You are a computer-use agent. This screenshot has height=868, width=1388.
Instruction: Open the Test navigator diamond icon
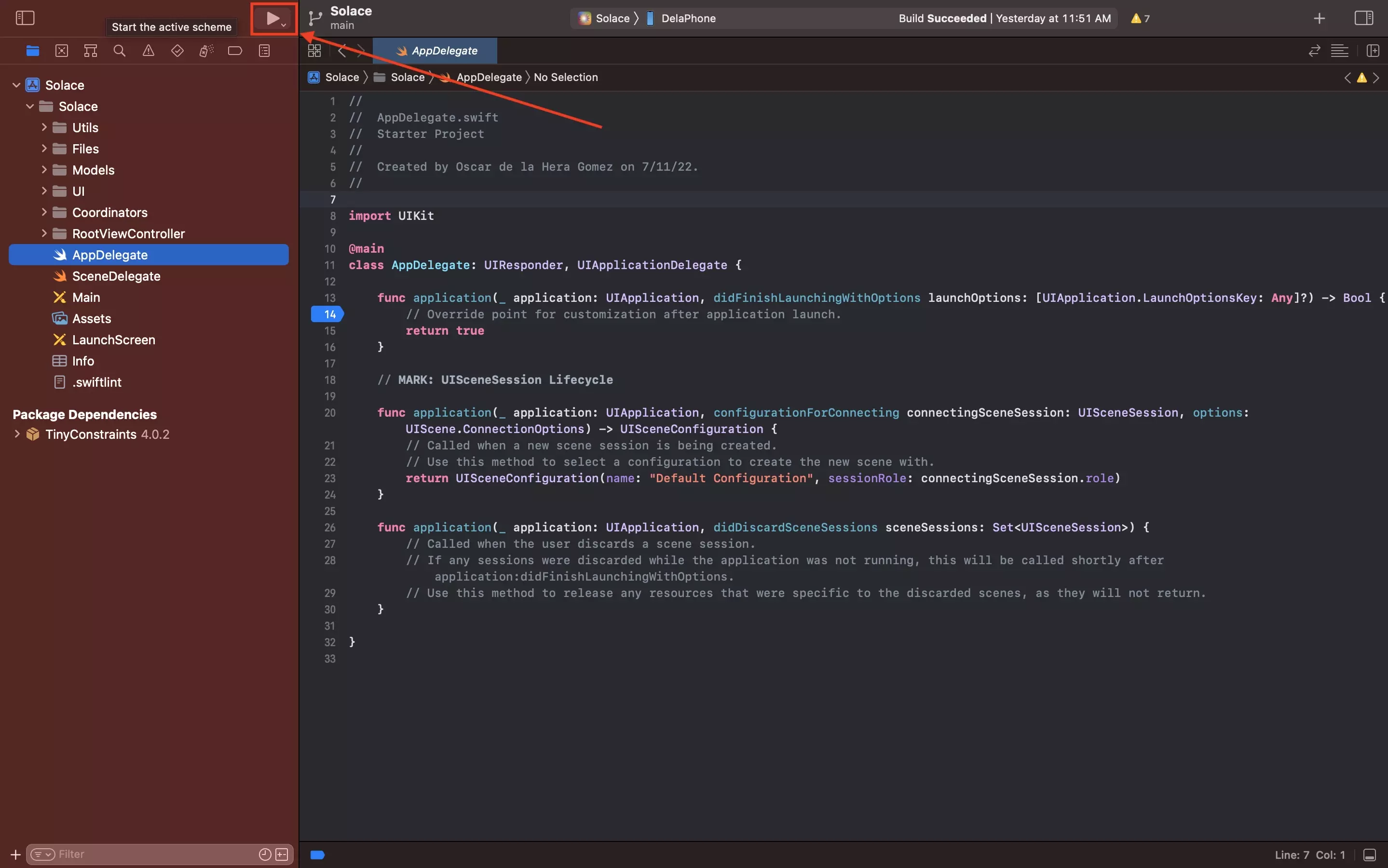tap(177, 51)
